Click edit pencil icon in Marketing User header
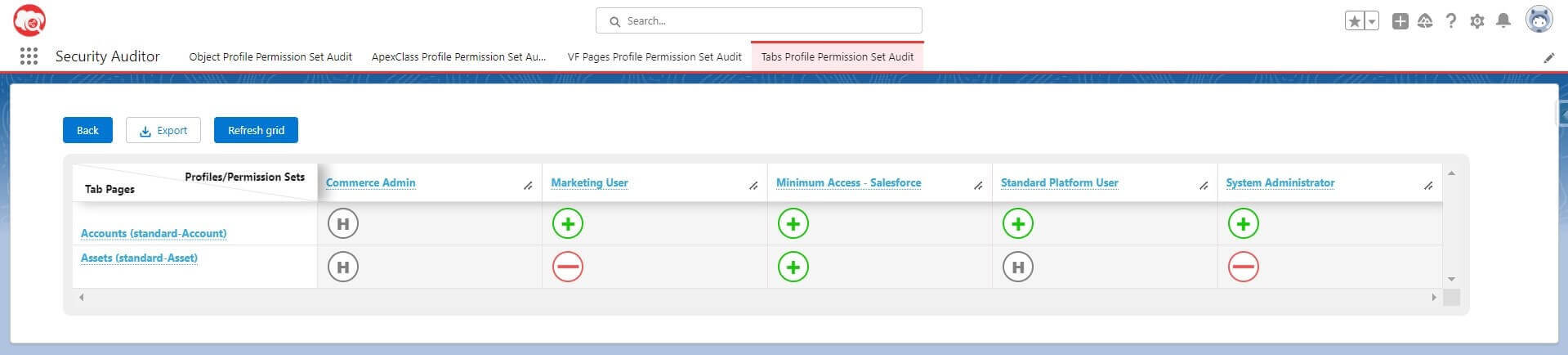The image size is (1568, 355). 753,186
